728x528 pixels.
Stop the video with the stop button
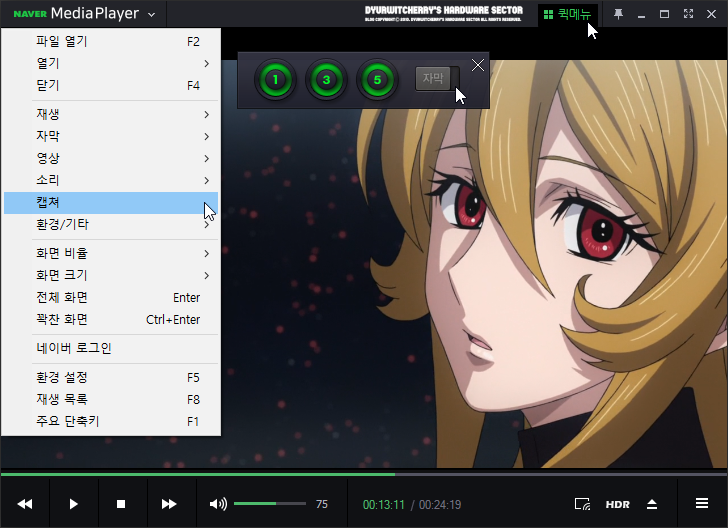click(121, 504)
